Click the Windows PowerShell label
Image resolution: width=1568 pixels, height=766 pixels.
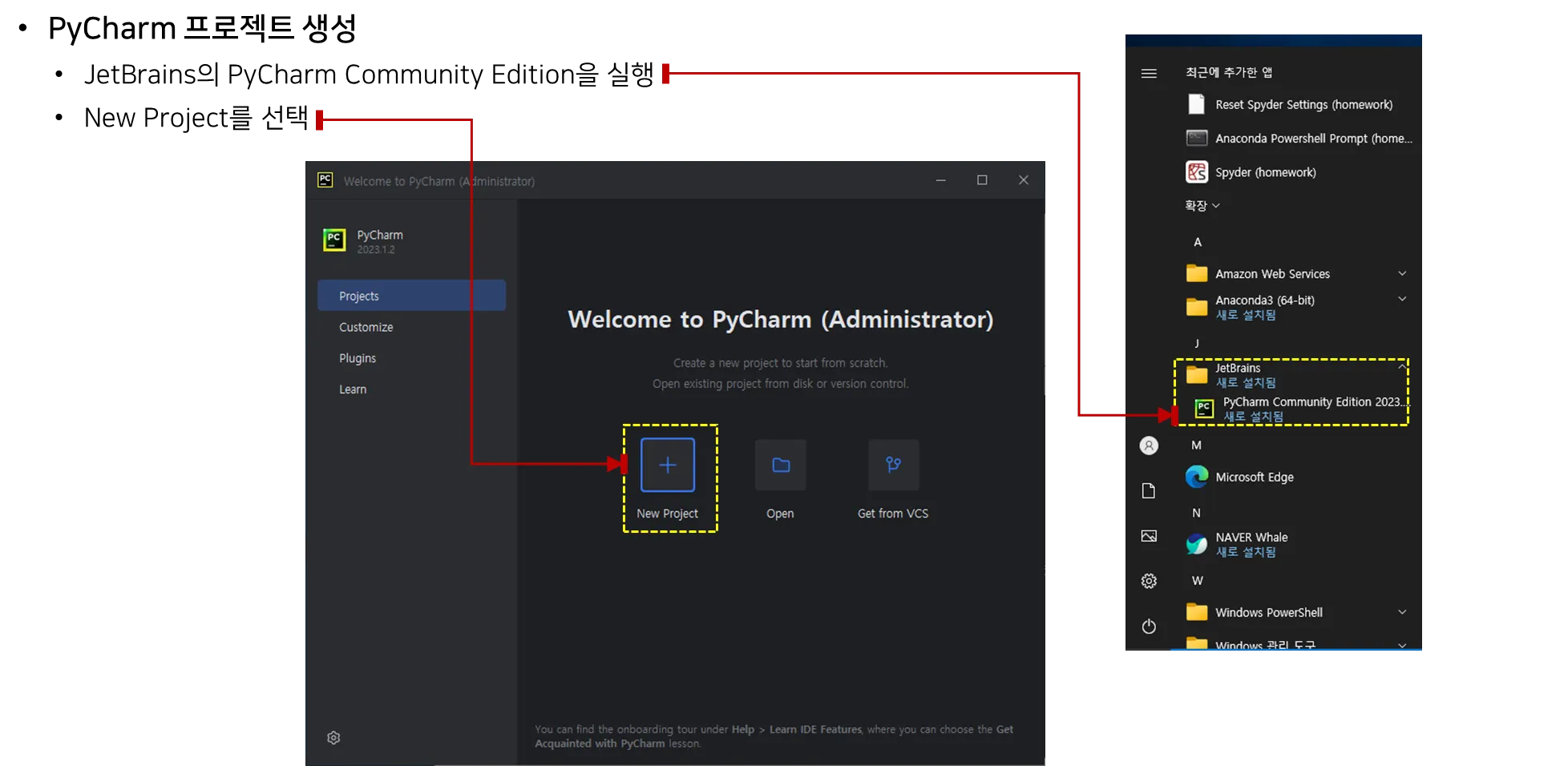[1269, 613]
